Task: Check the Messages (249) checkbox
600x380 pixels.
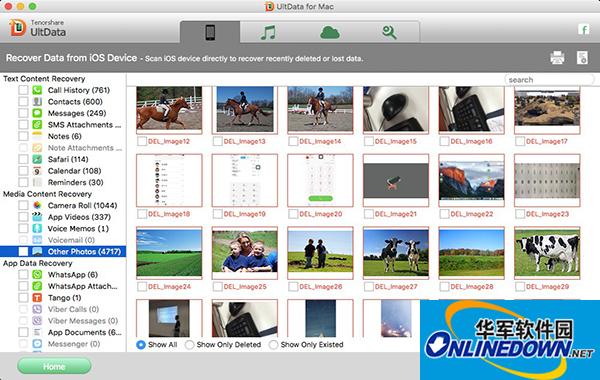Action: click(x=23, y=113)
